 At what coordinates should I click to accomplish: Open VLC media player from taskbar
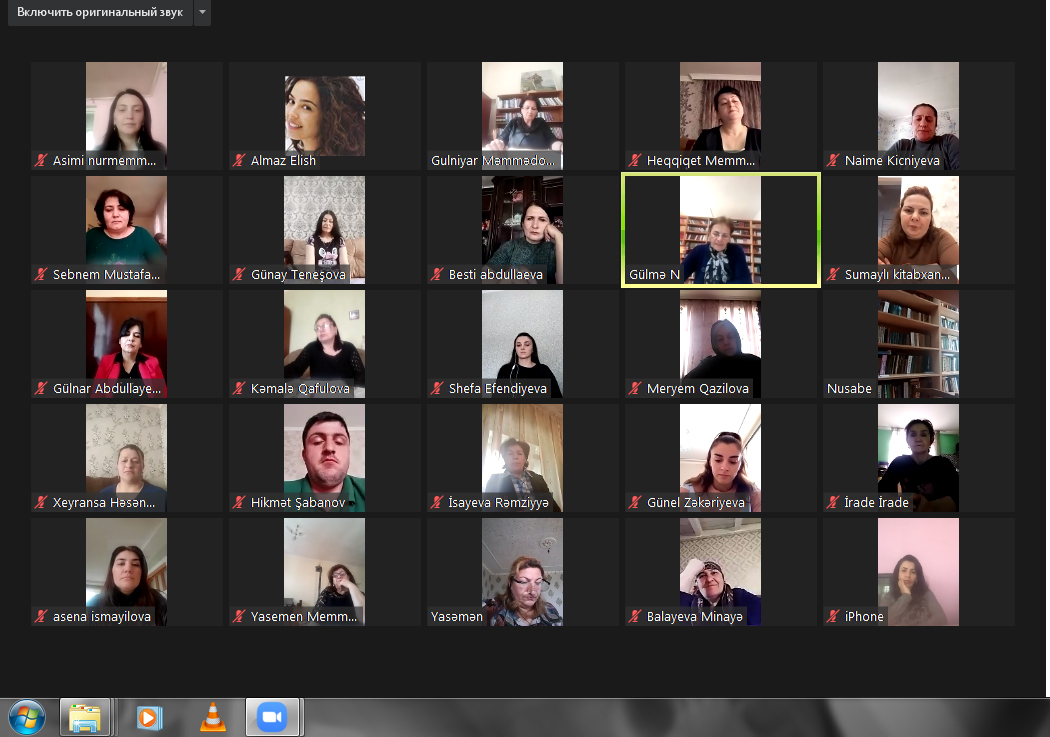coord(212,718)
